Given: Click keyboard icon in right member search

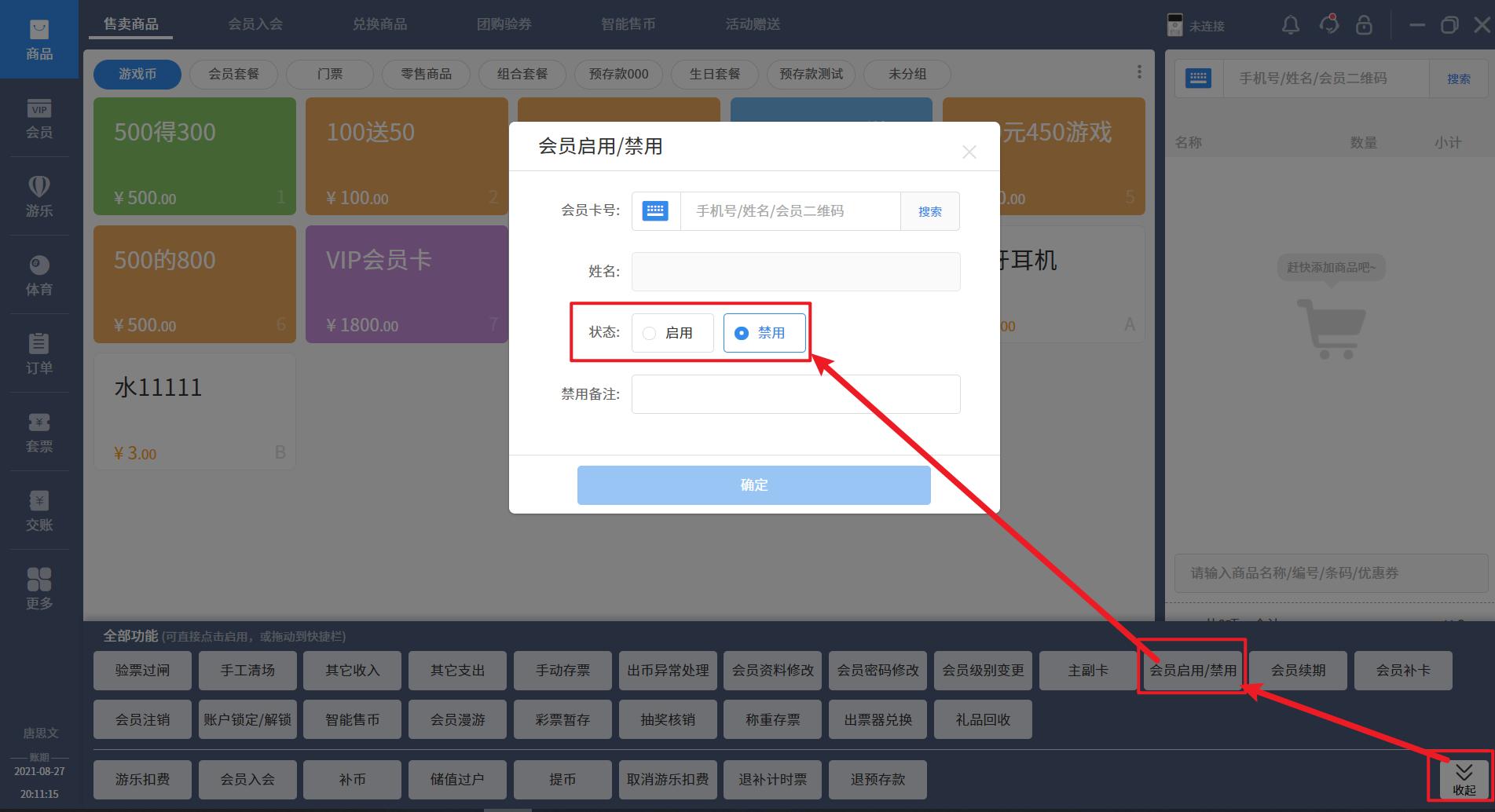Looking at the screenshot, I should 1198,78.
